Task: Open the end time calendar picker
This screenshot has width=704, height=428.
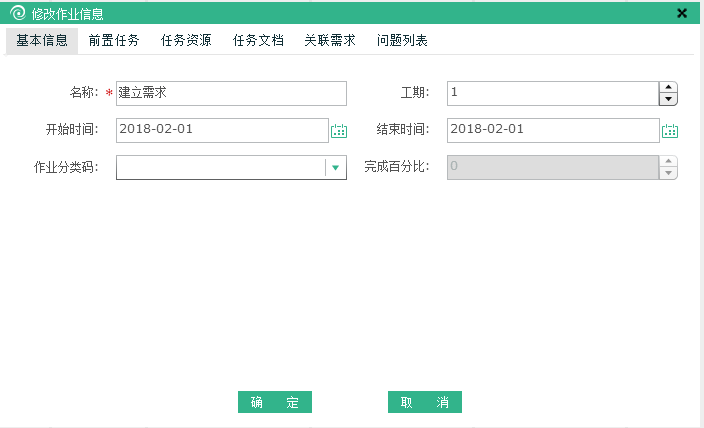Action: coord(670,131)
